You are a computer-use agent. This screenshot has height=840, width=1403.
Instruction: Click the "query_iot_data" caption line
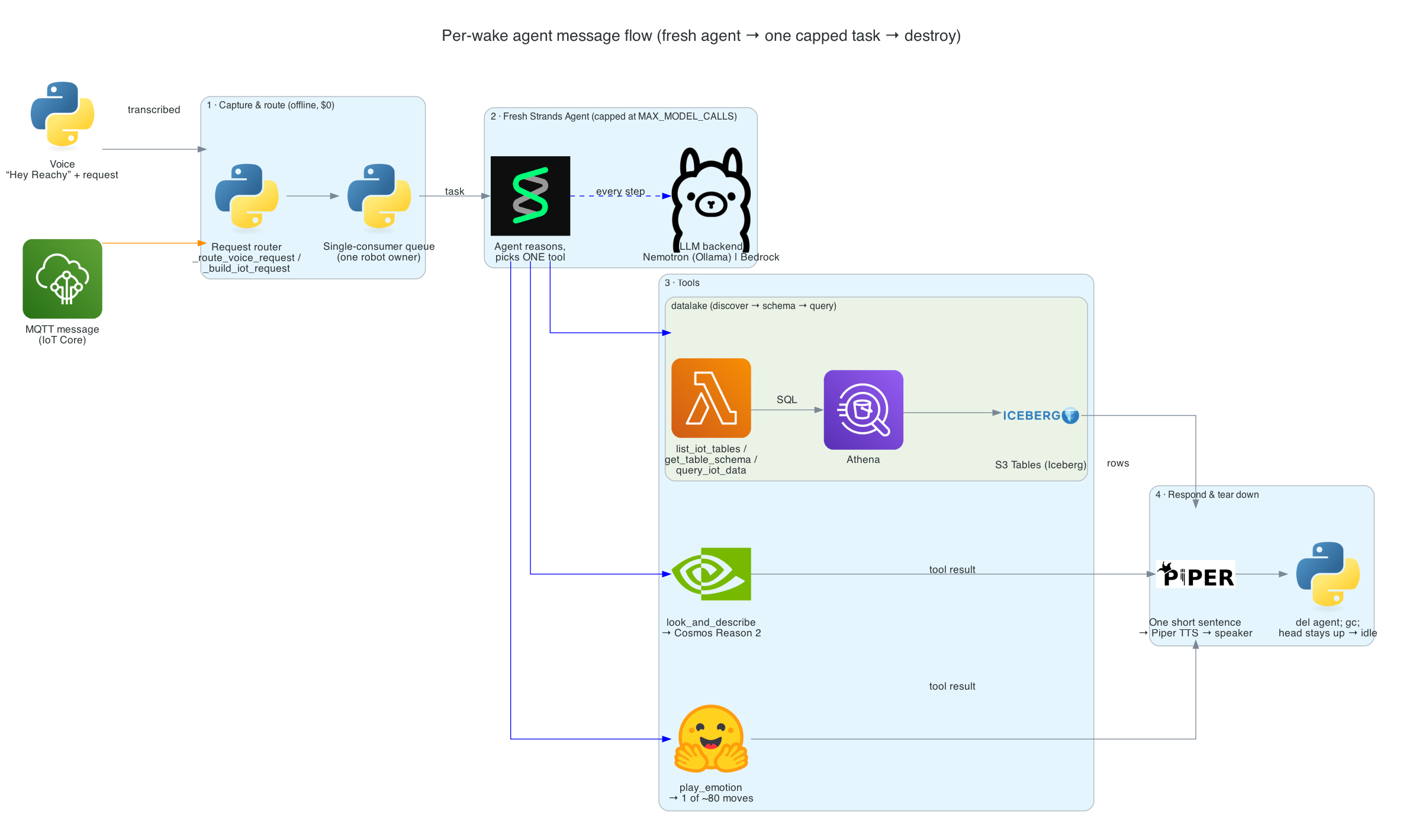(711, 470)
